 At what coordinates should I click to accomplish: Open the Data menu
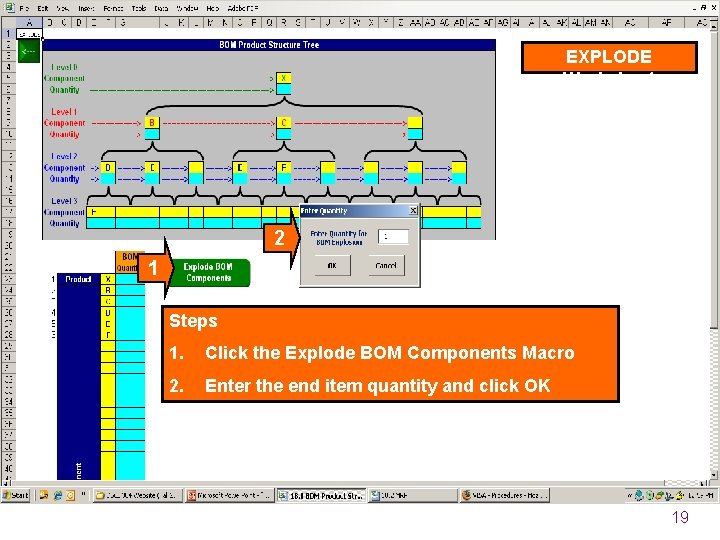161,8
